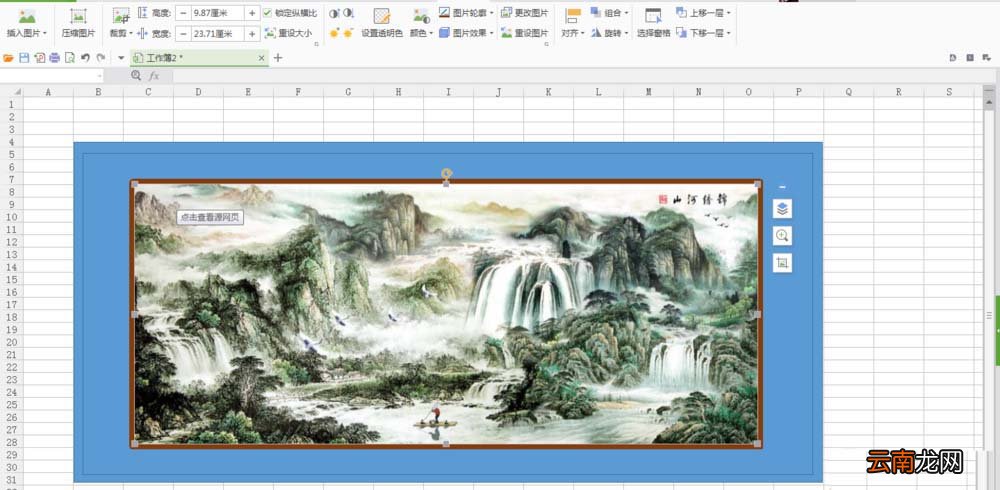
Task: Increase the 高度 height with the plus button
Action: [252, 13]
